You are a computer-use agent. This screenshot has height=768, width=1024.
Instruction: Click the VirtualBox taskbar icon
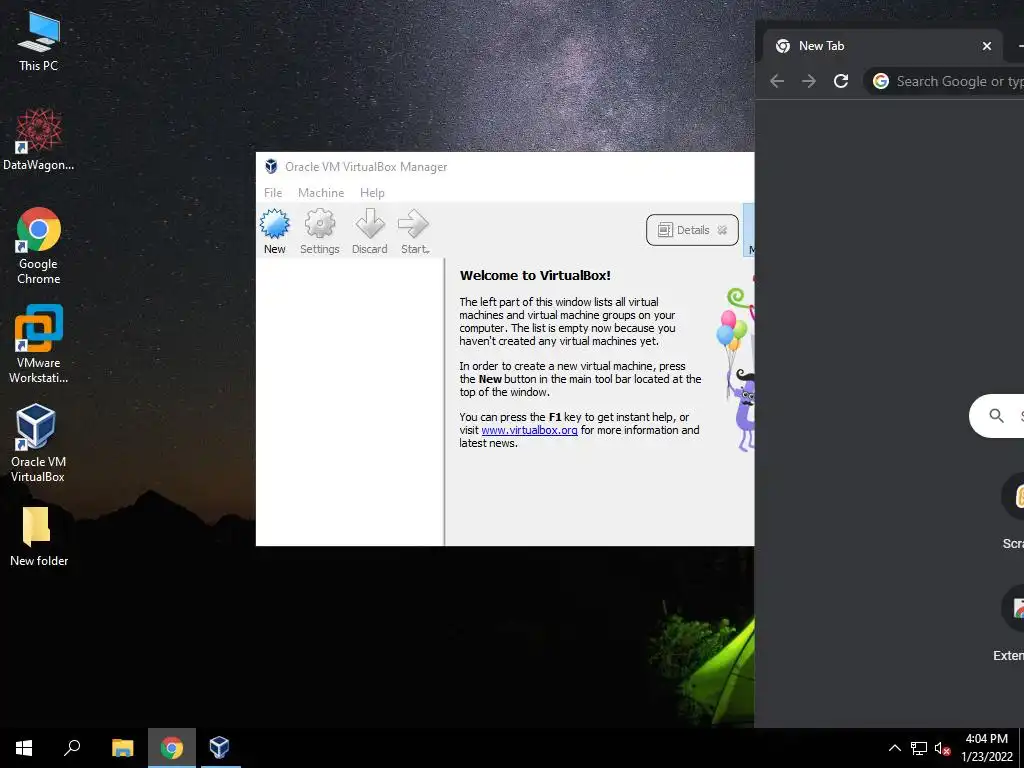219,748
